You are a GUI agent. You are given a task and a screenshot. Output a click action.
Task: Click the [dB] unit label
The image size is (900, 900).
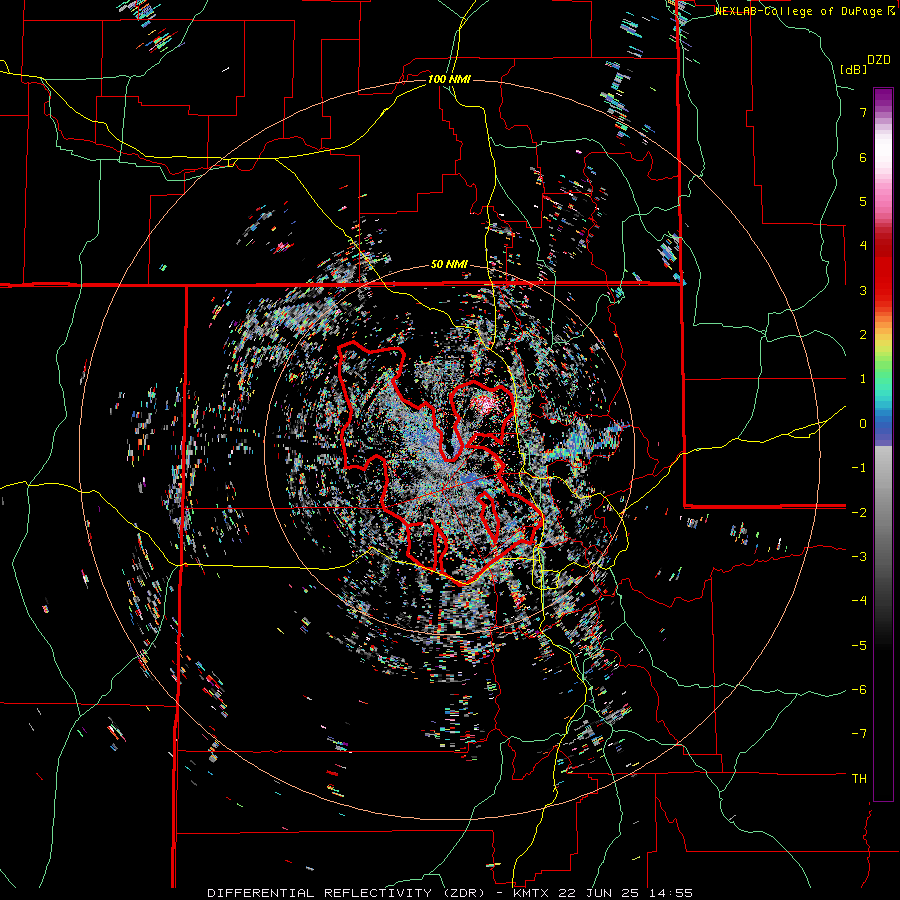click(853, 69)
